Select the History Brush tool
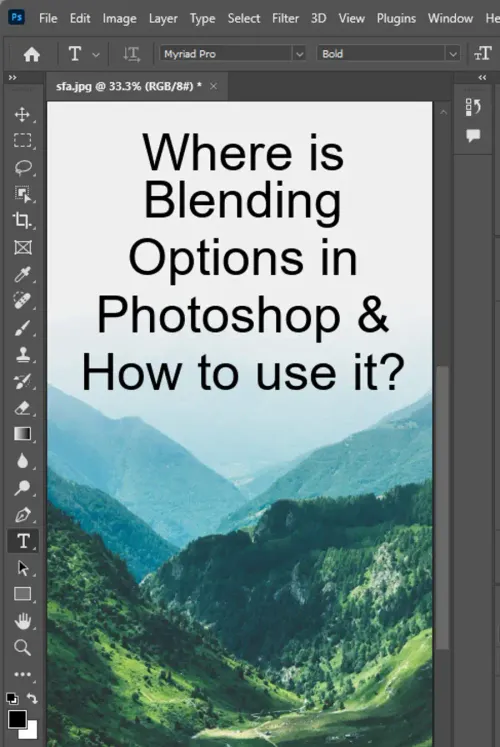The width and height of the screenshot is (500, 747). pyautogui.click(x=22, y=381)
